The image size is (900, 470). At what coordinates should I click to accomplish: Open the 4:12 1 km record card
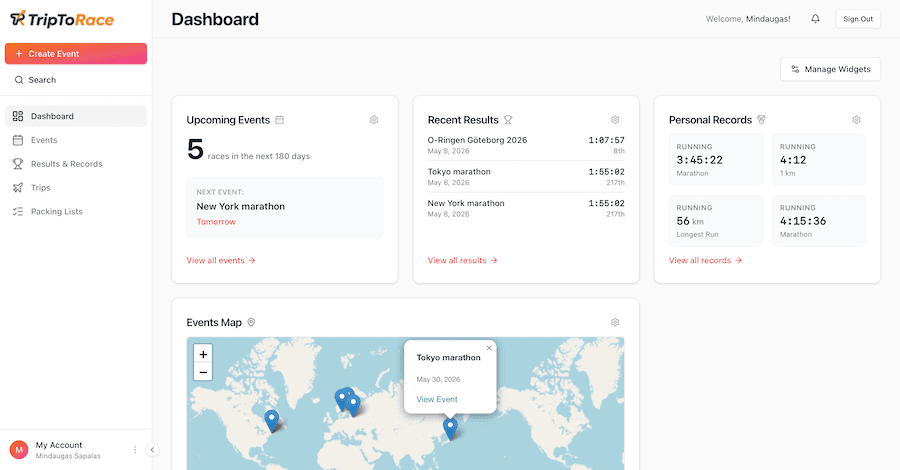[x=819, y=160]
